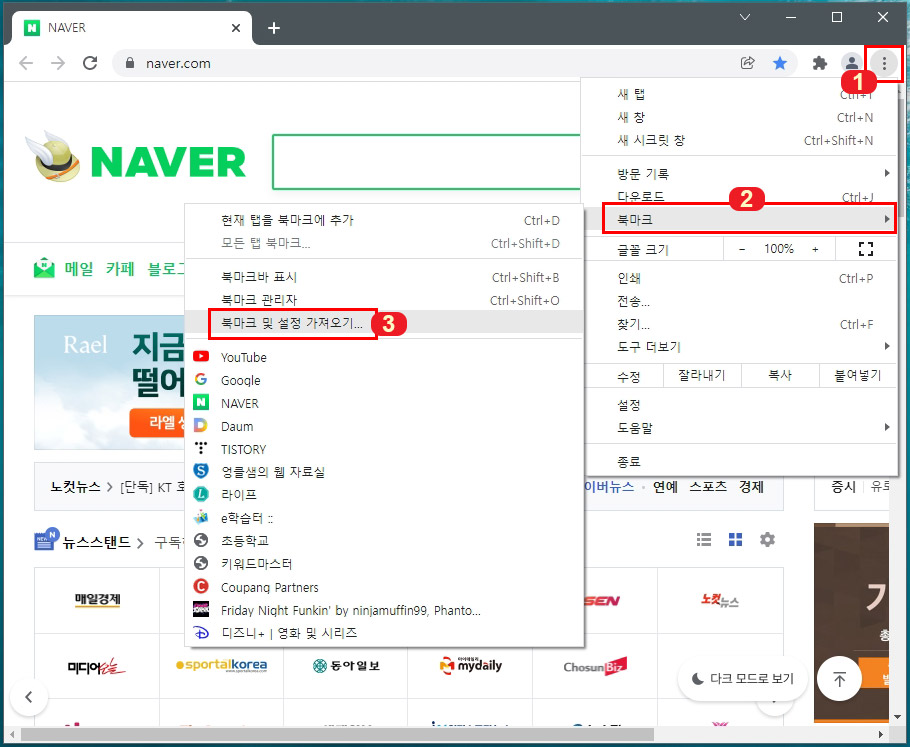The height and width of the screenshot is (747, 910).
Task: Click the horizontal scrollbar
Action: [x=337, y=734]
